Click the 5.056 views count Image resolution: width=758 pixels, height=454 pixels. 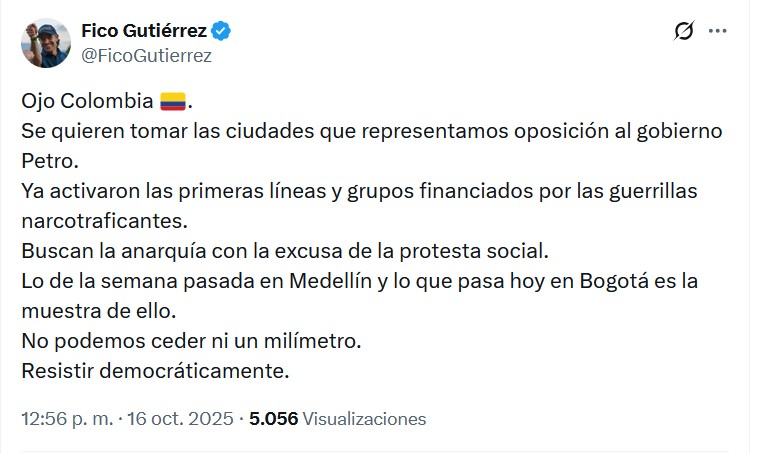274,419
